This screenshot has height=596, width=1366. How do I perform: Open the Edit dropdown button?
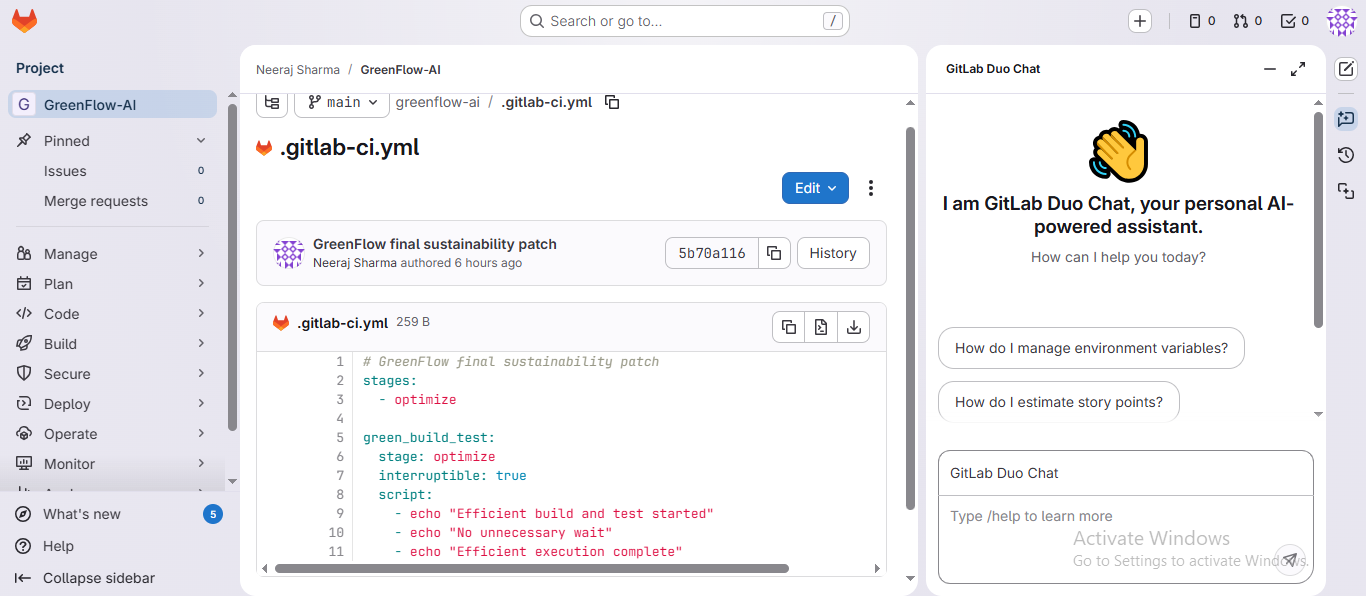tap(815, 188)
